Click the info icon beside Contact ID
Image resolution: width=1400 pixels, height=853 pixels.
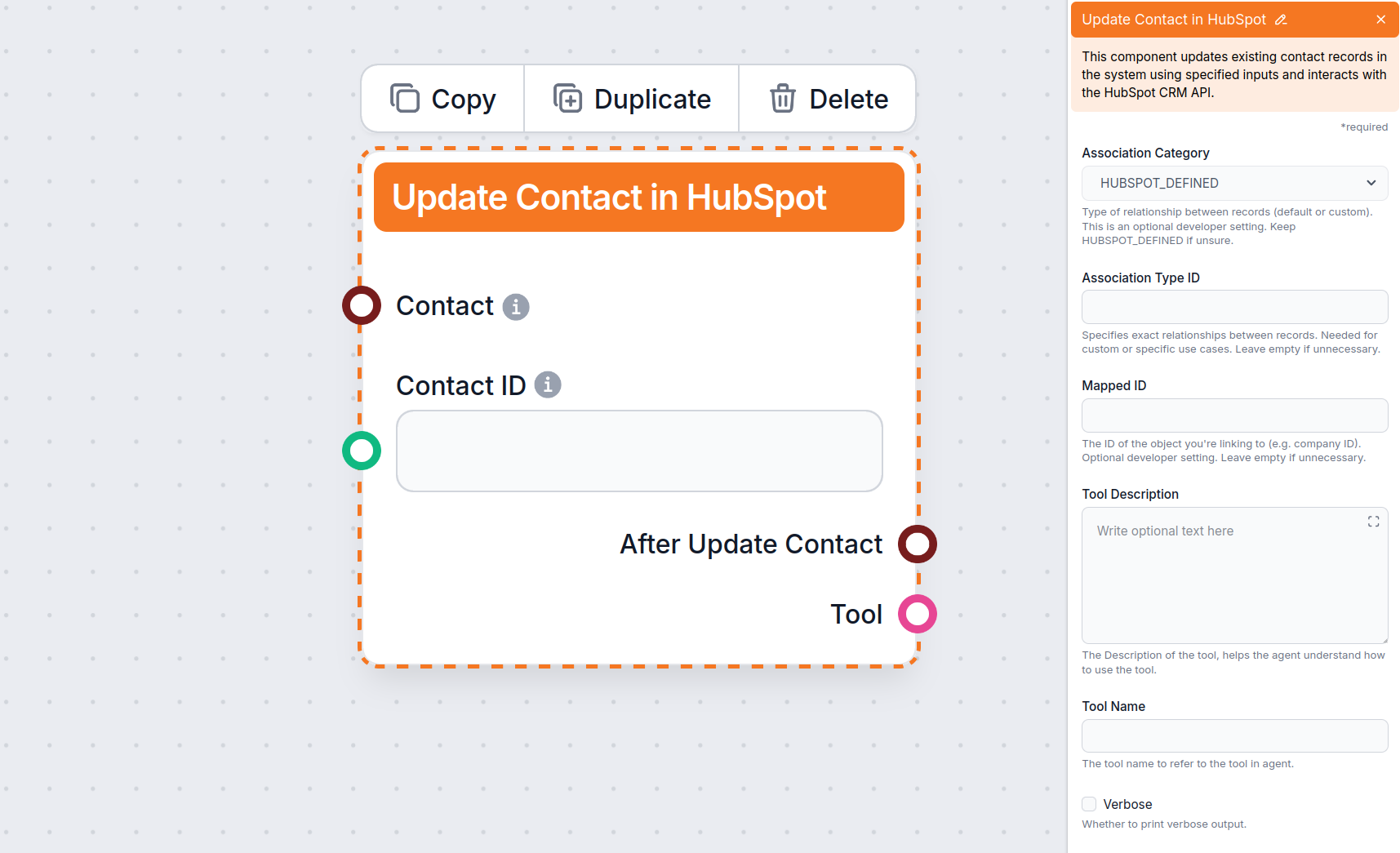click(548, 384)
